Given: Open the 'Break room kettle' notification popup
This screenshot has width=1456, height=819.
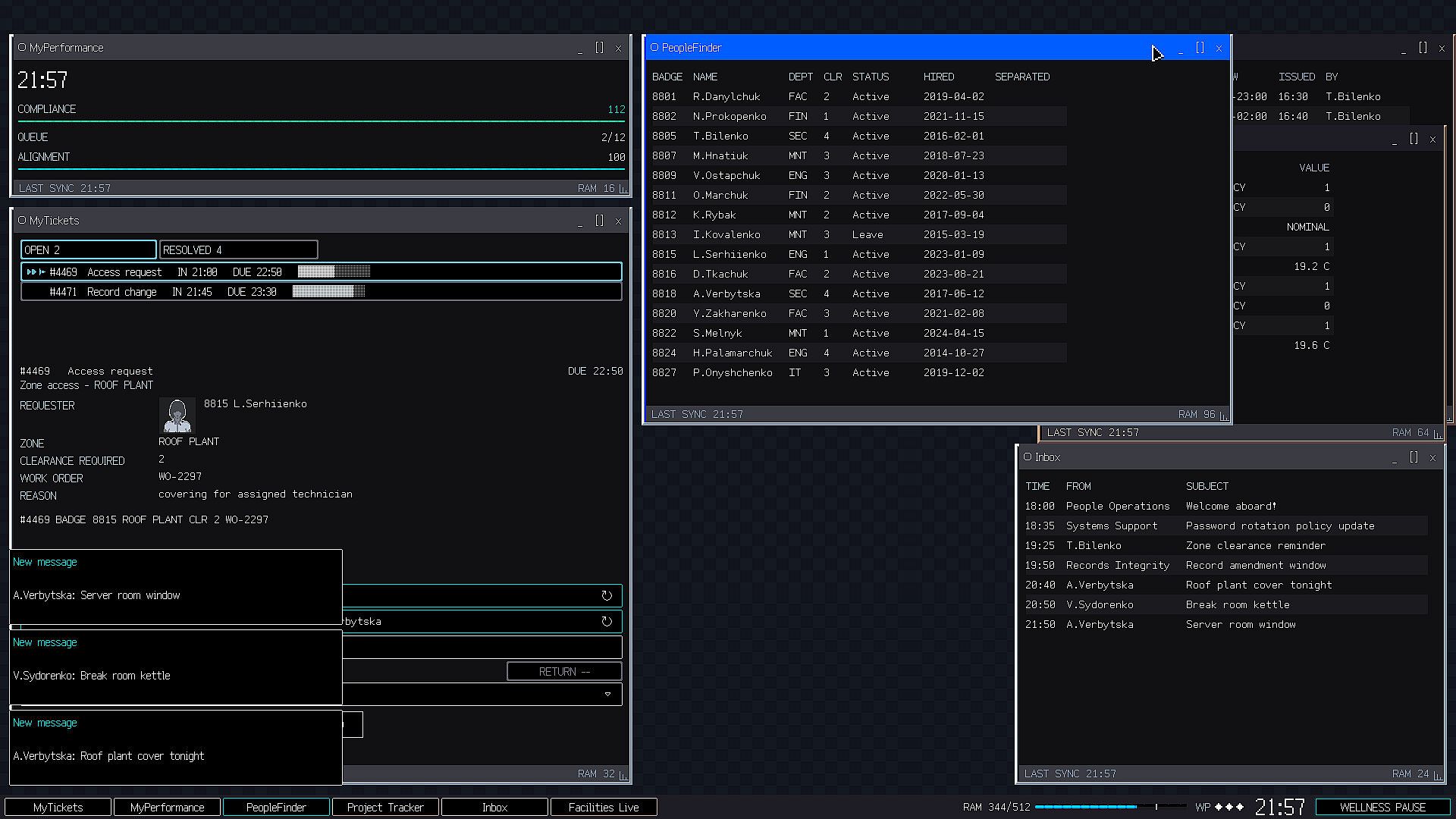Looking at the screenshot, I should [176, 667].
